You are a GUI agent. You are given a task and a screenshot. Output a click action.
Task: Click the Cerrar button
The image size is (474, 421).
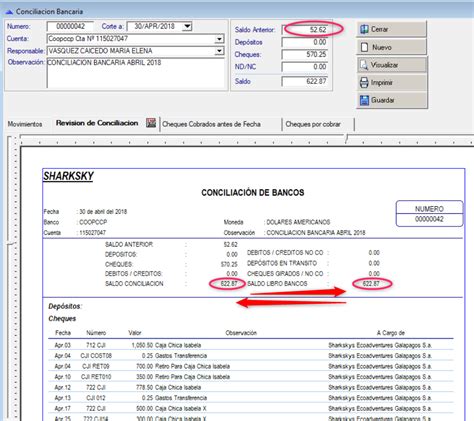coord(391,29)
